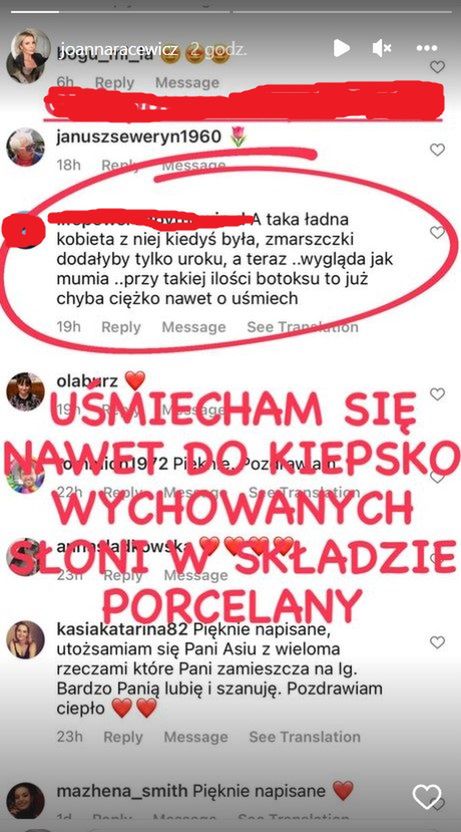Like the olaburz comment
Image resolution: width=461 pixels, height=832 pixels.
pyautogui.click(x=437, y=394)
